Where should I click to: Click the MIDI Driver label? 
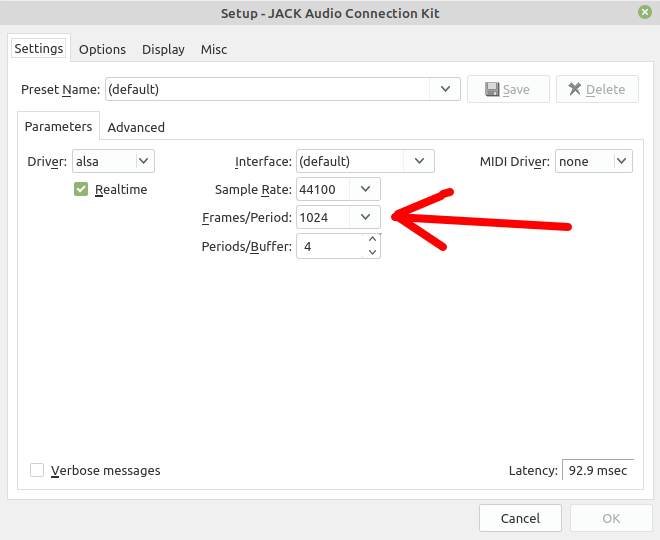click(515, 162)
